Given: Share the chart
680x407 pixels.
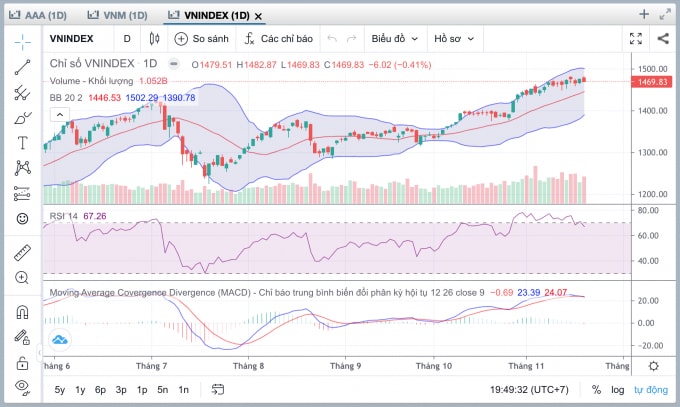Looking at the screenshot, I should 663,39.
